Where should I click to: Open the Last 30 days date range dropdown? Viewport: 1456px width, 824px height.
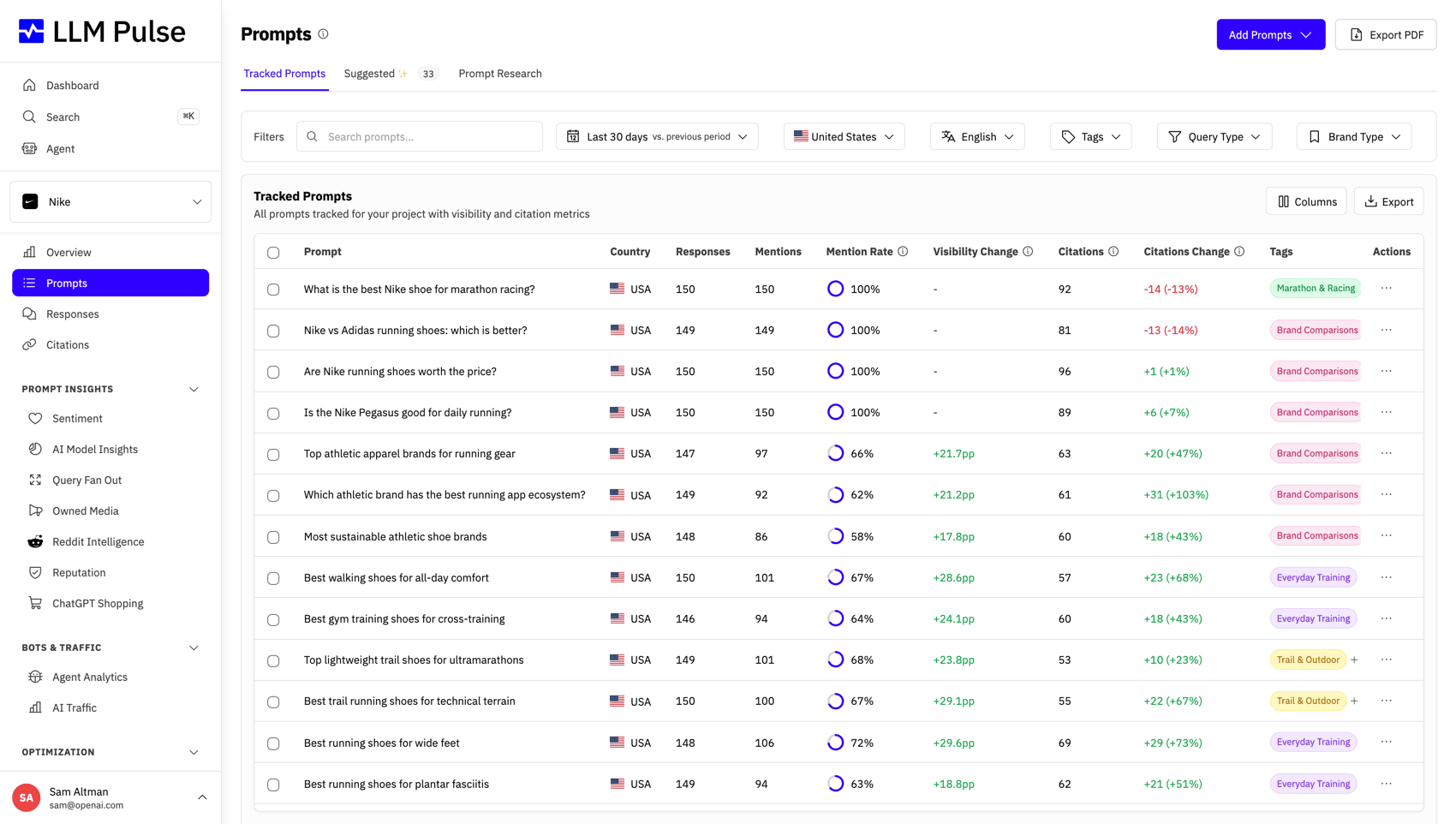tap(657, 136)
